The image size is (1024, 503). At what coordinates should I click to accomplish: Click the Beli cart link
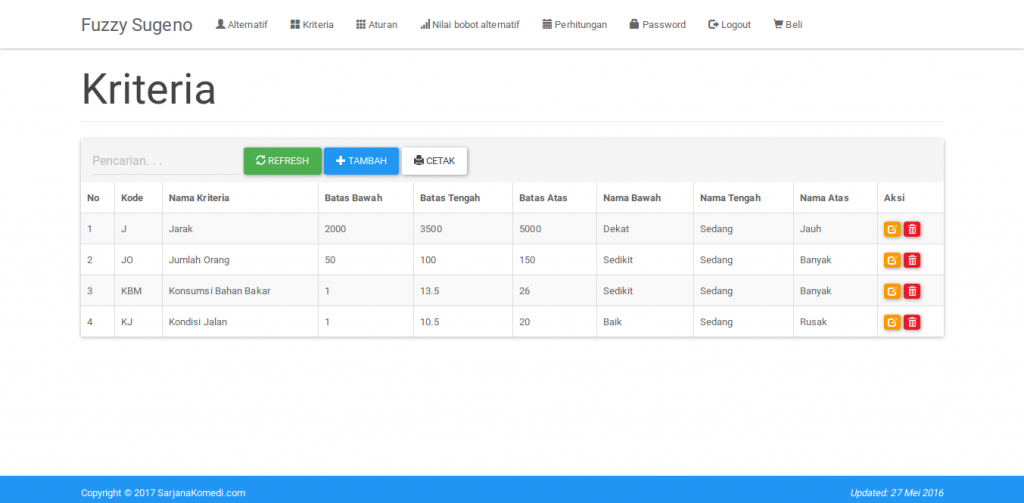pyautogui.click(x=788, y=24)
